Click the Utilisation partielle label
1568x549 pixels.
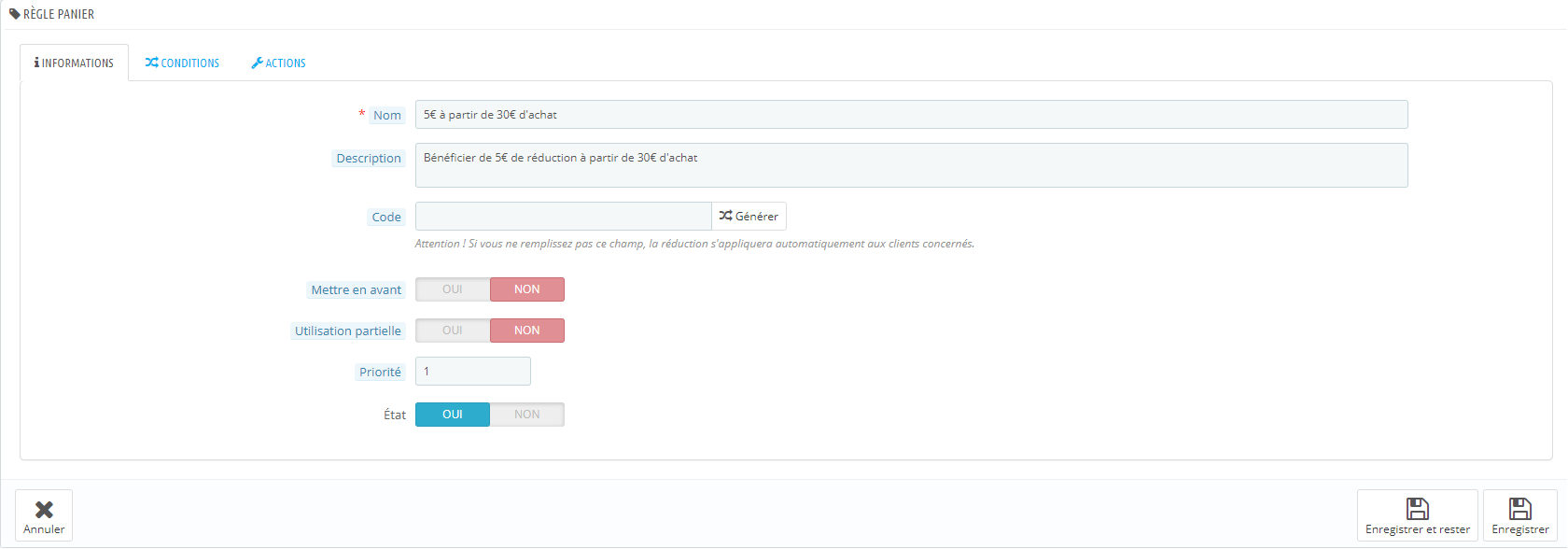tap(348, 331)
